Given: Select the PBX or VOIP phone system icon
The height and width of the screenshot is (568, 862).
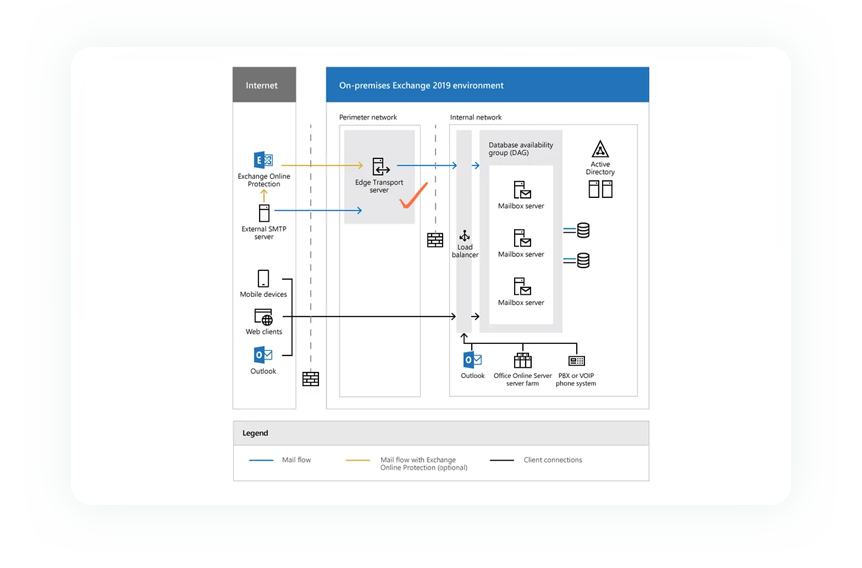Looking at the screenshot, I should [576, 361].
